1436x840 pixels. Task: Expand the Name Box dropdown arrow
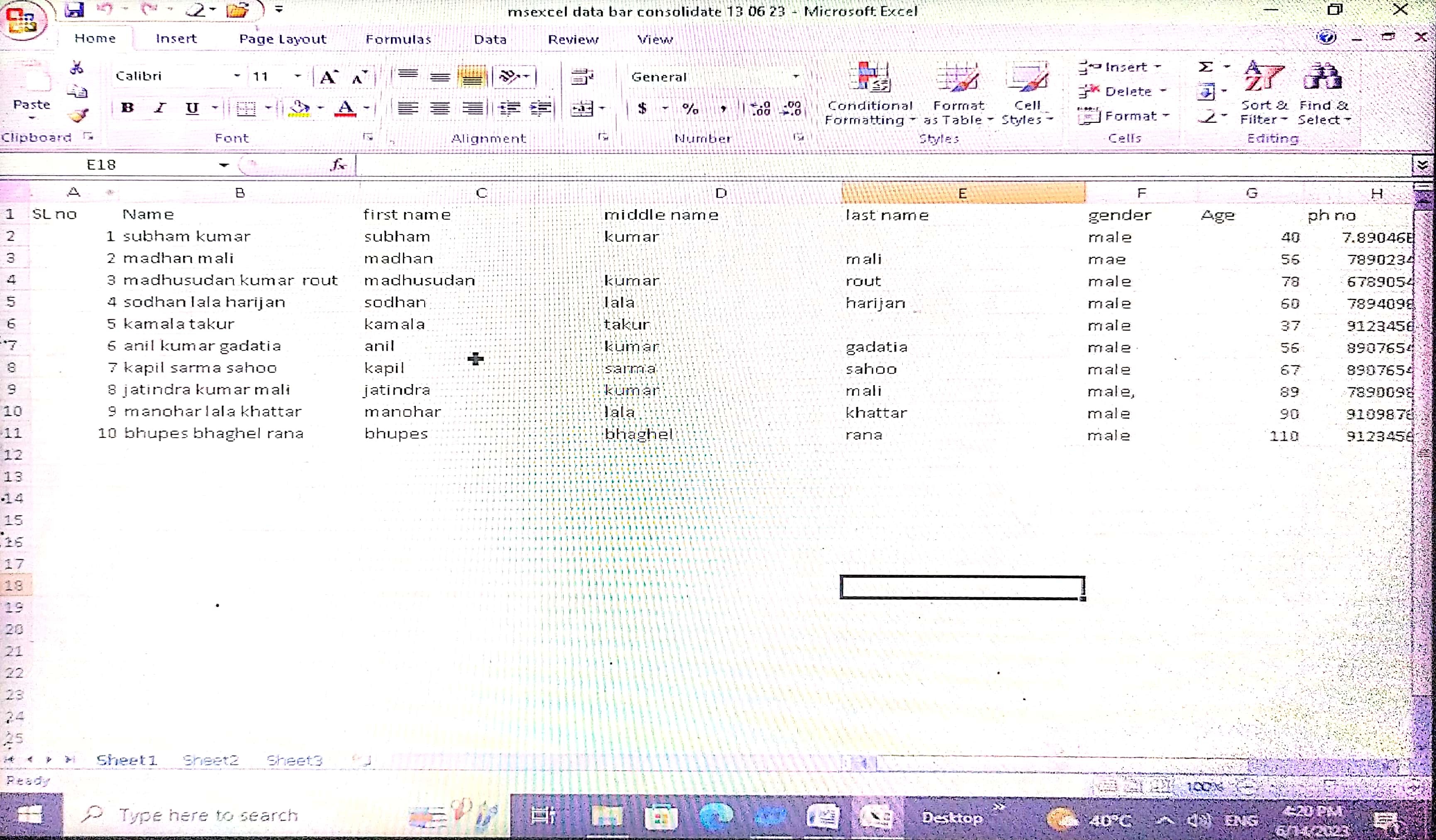point(224,165)
